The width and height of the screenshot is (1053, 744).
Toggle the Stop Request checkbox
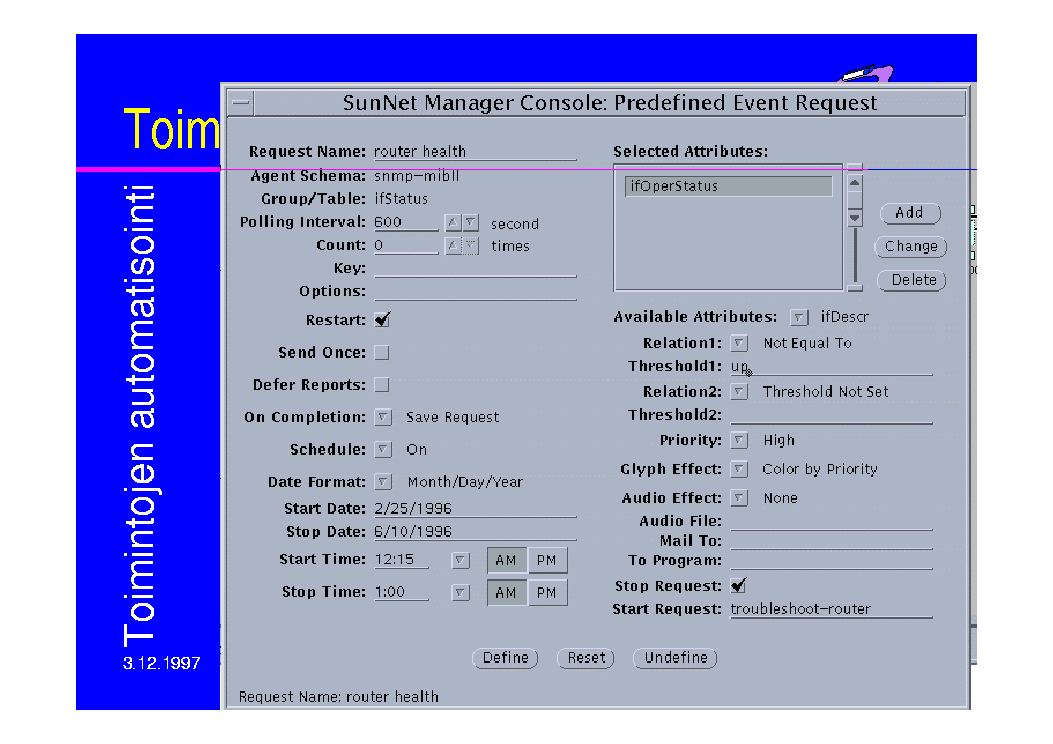739,586
